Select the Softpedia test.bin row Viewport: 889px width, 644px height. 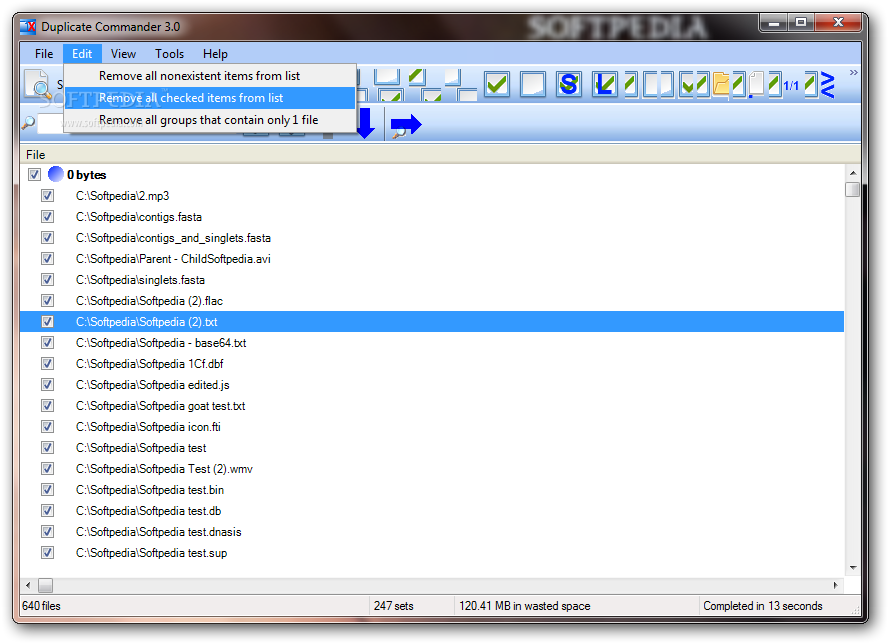tap(432, 489)
